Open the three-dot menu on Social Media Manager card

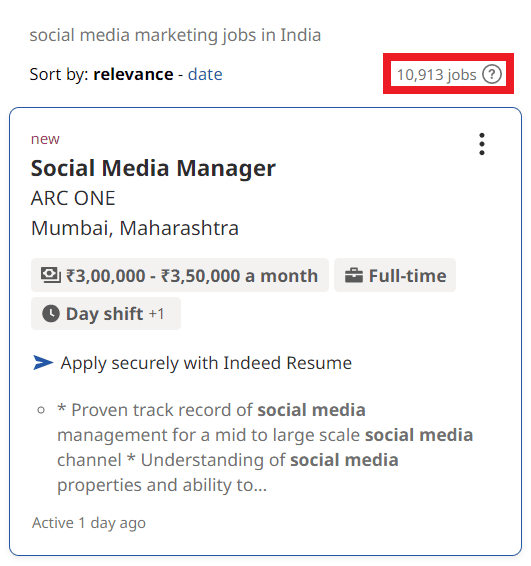click(x=482, y=144)
